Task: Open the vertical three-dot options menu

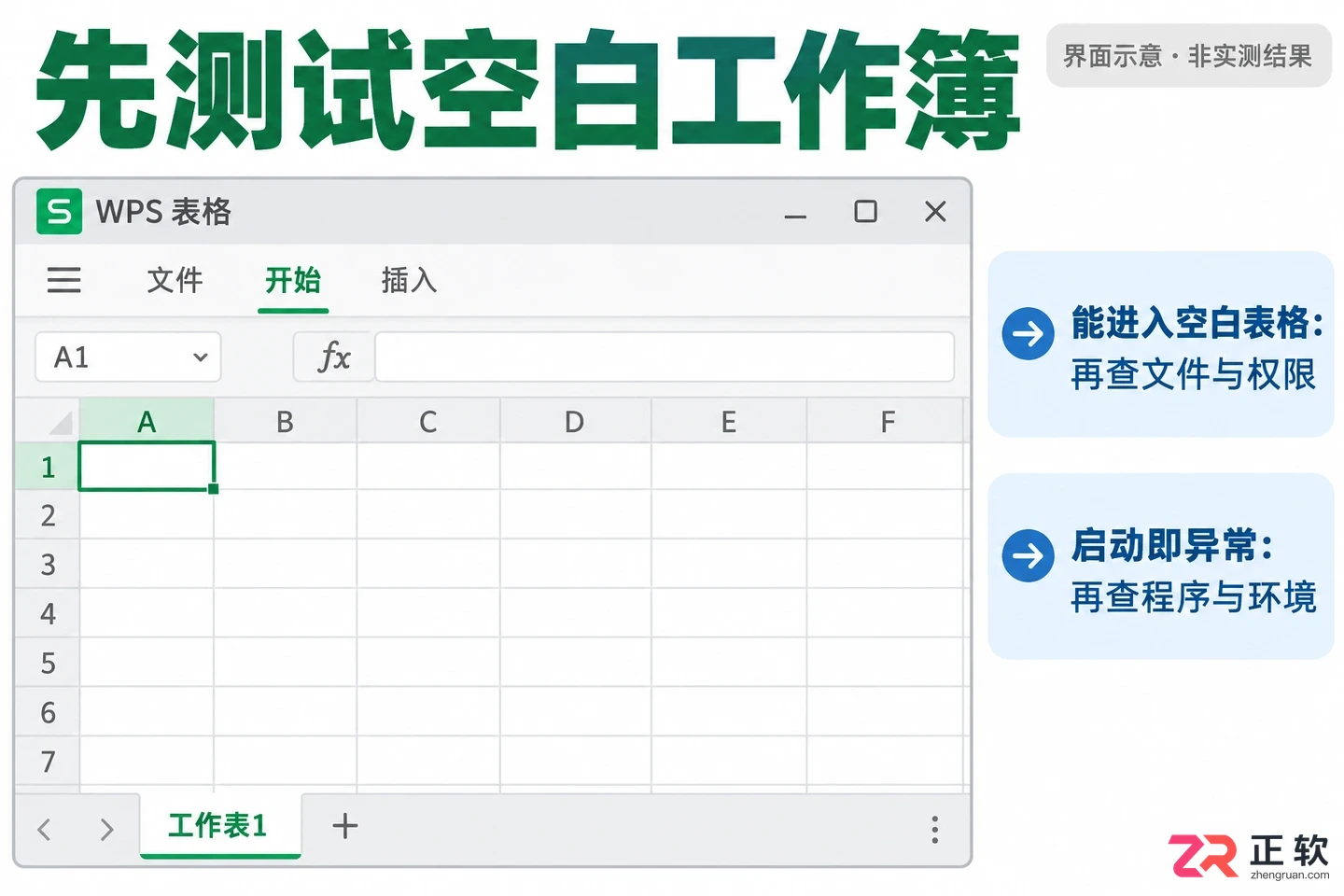Action: tap(934, 829)
